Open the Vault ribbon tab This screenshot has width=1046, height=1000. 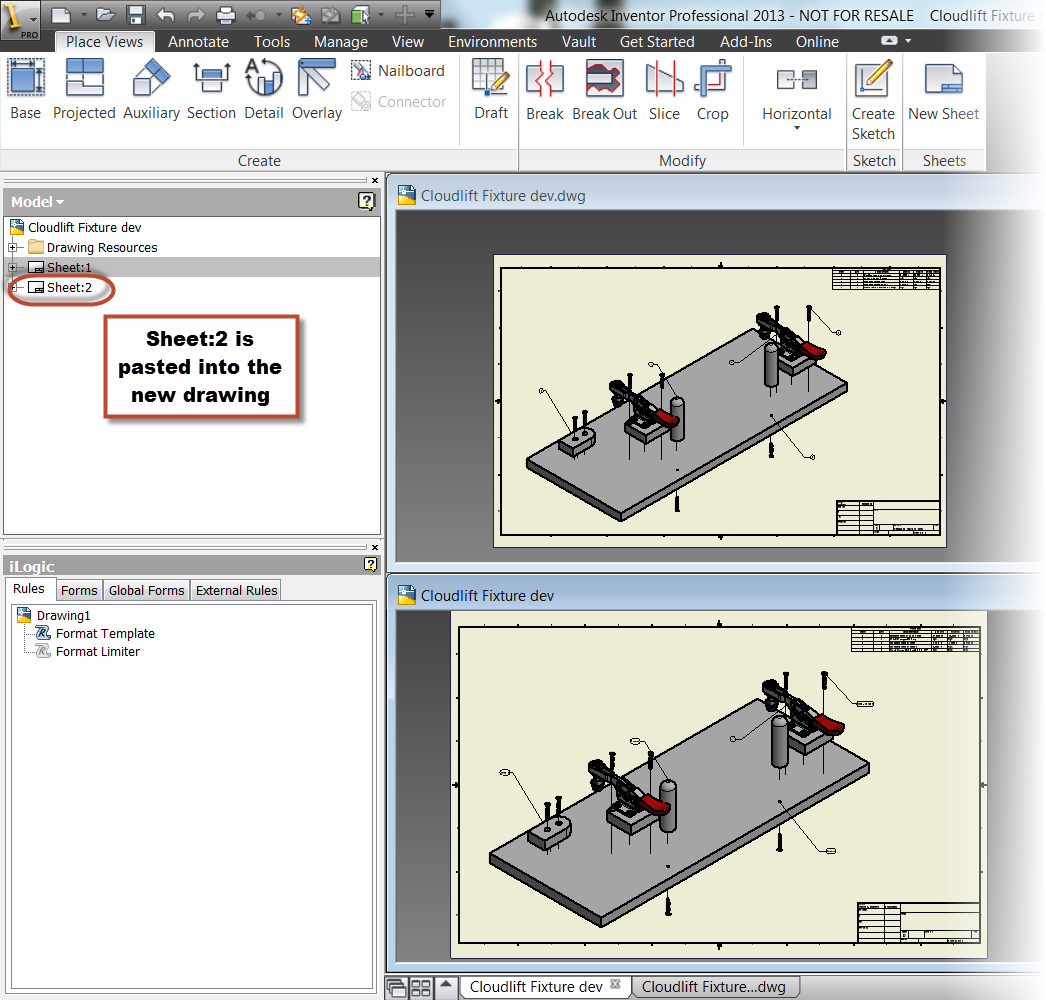point(578,41)
